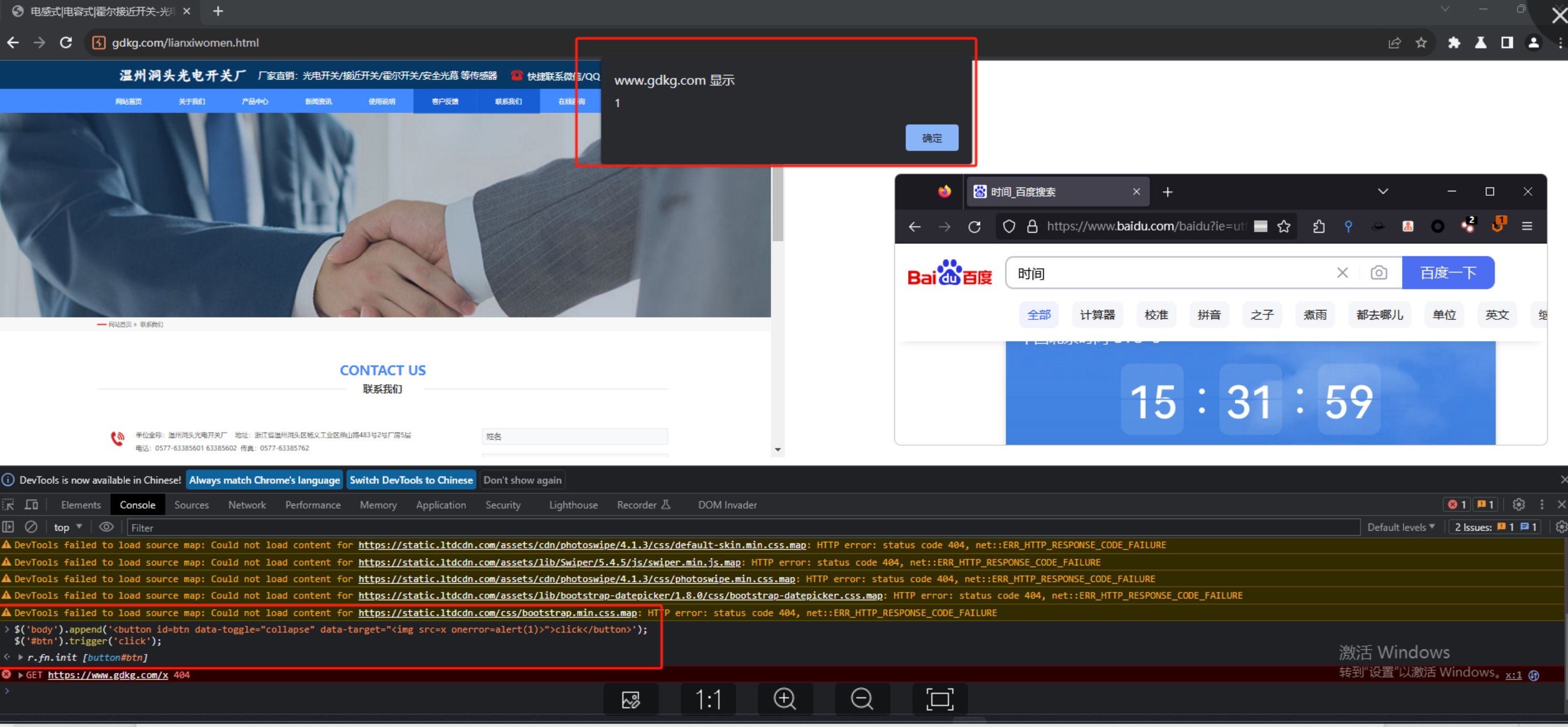The width and height of the screenshot is (1568, 727).
Task: Switch to the Network tab in DevTools
Action: point(247,504)
